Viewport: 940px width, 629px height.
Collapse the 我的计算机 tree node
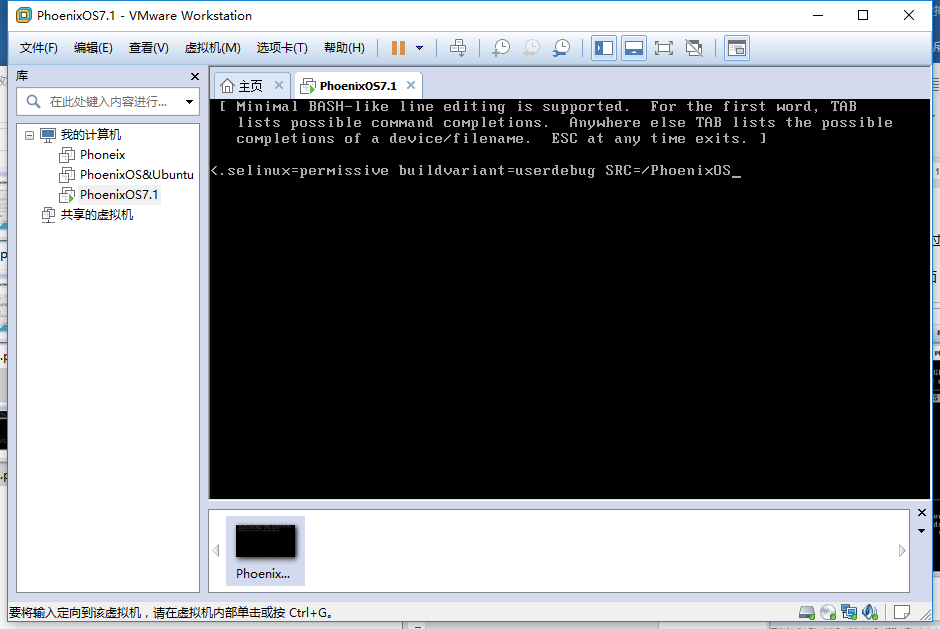pyautogui.click(x=29, y=135)
